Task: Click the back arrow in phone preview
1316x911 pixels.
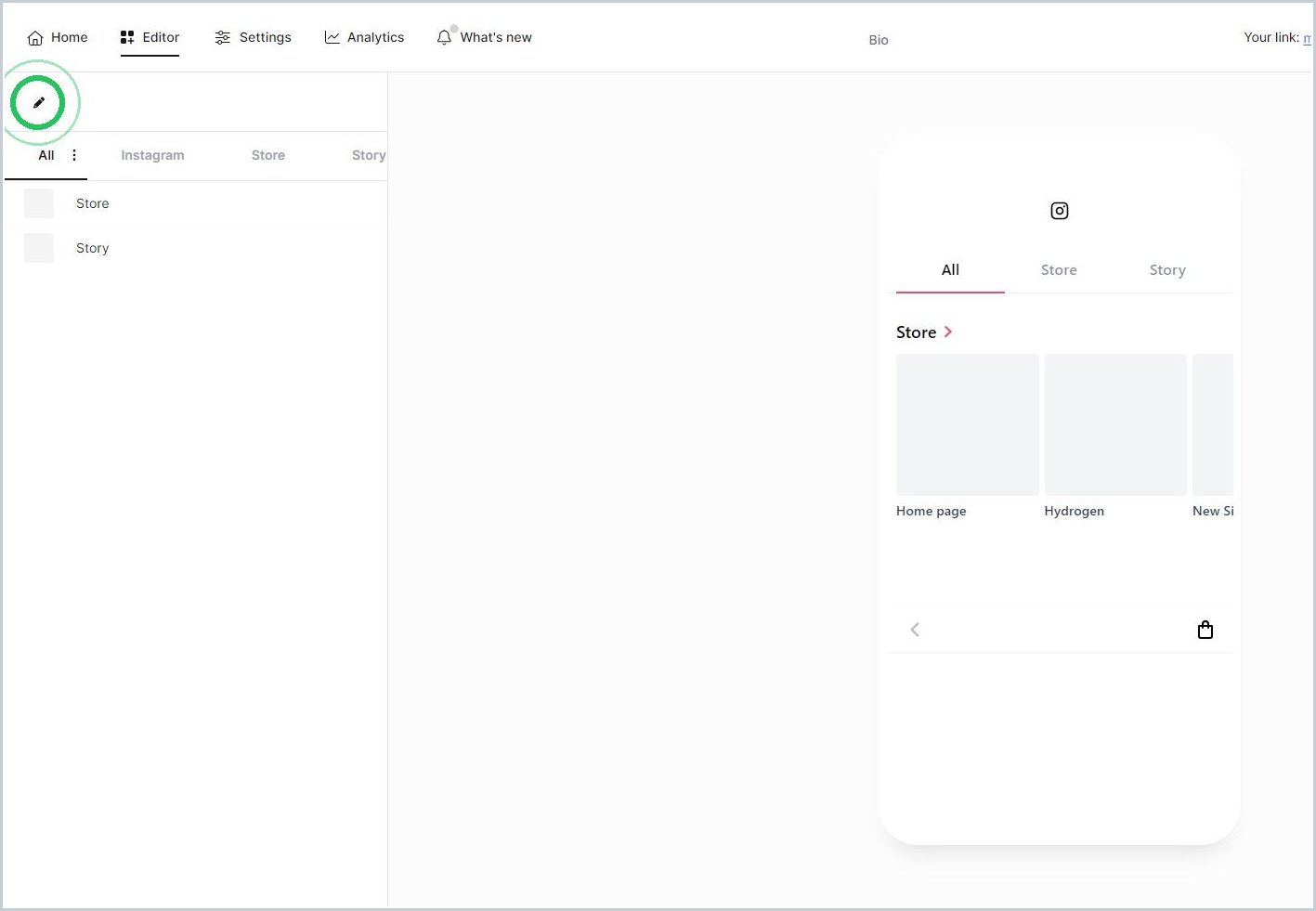Action: [x=915, y=630]
